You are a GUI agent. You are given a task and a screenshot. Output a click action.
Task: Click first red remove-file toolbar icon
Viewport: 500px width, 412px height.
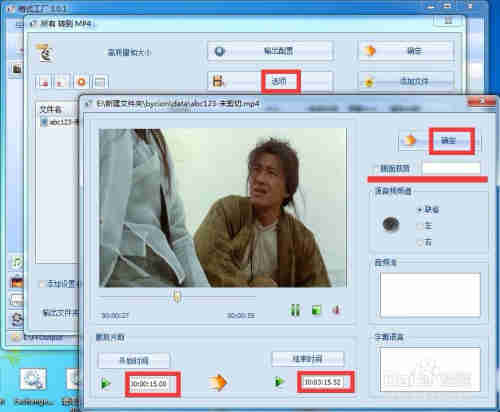coord(44,82)
